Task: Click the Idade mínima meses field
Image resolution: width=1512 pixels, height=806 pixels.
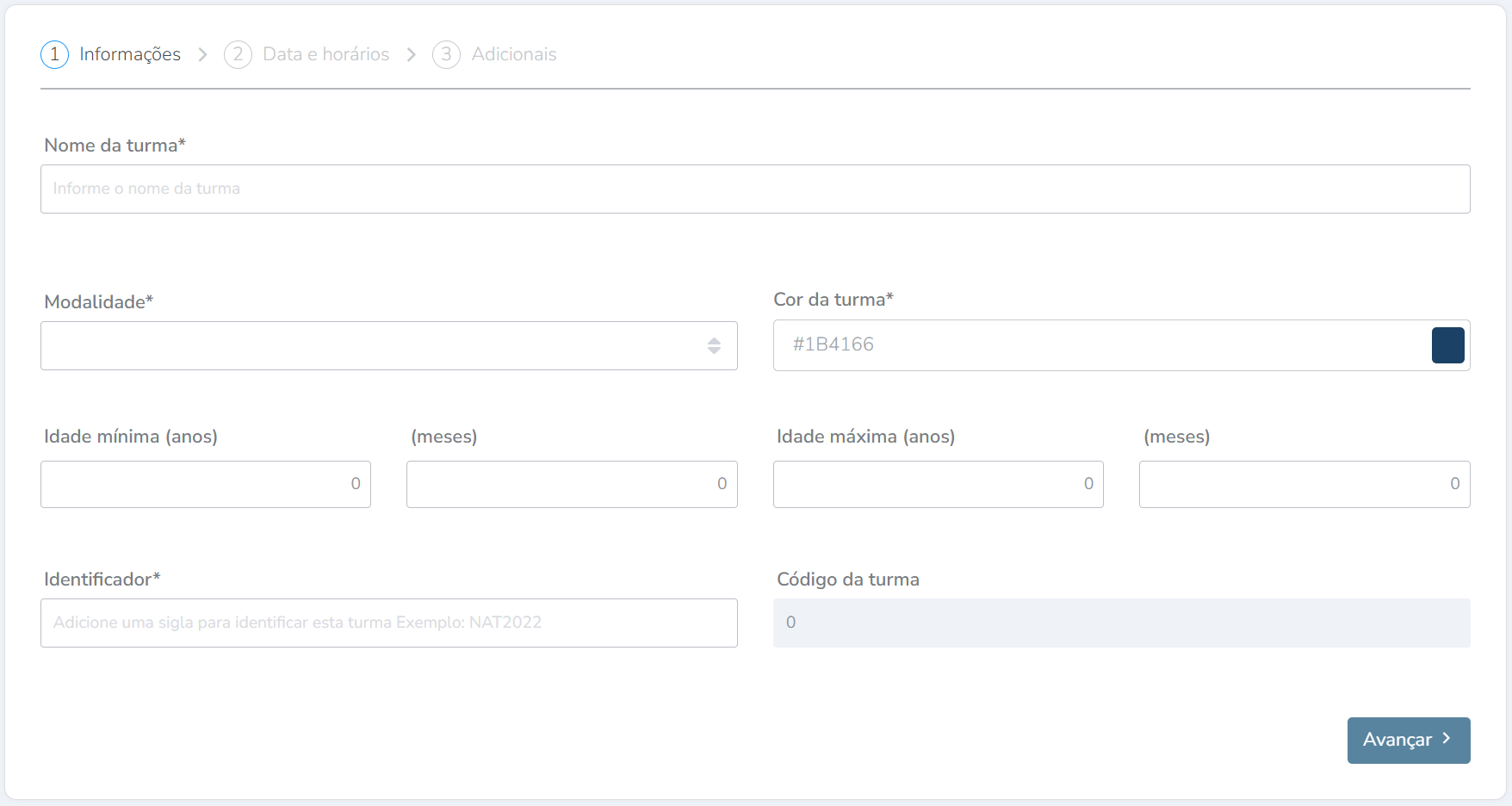Action: click(x=572, y=484)
